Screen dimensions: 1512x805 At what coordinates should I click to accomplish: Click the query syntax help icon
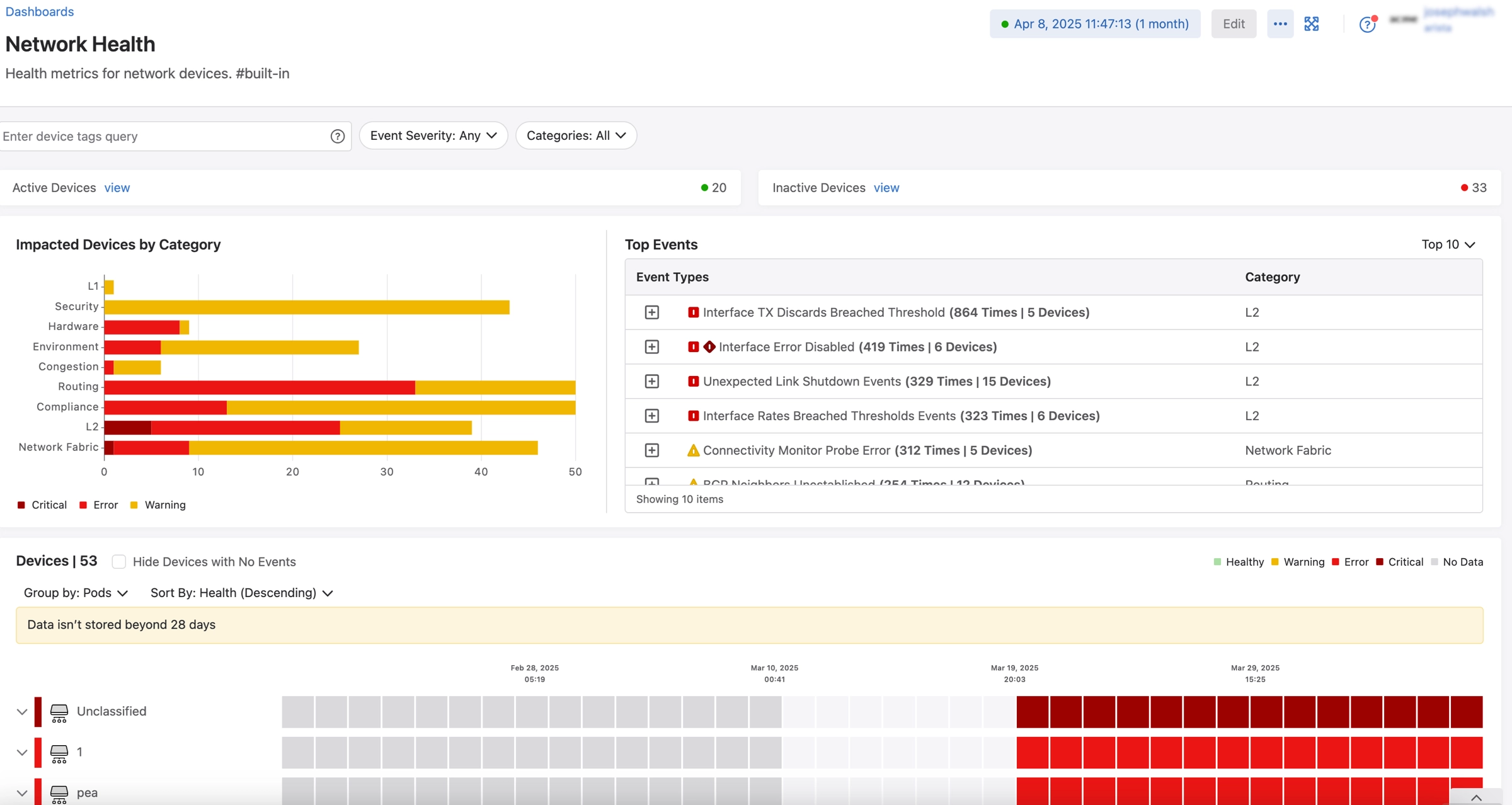(x=338, y=136)
